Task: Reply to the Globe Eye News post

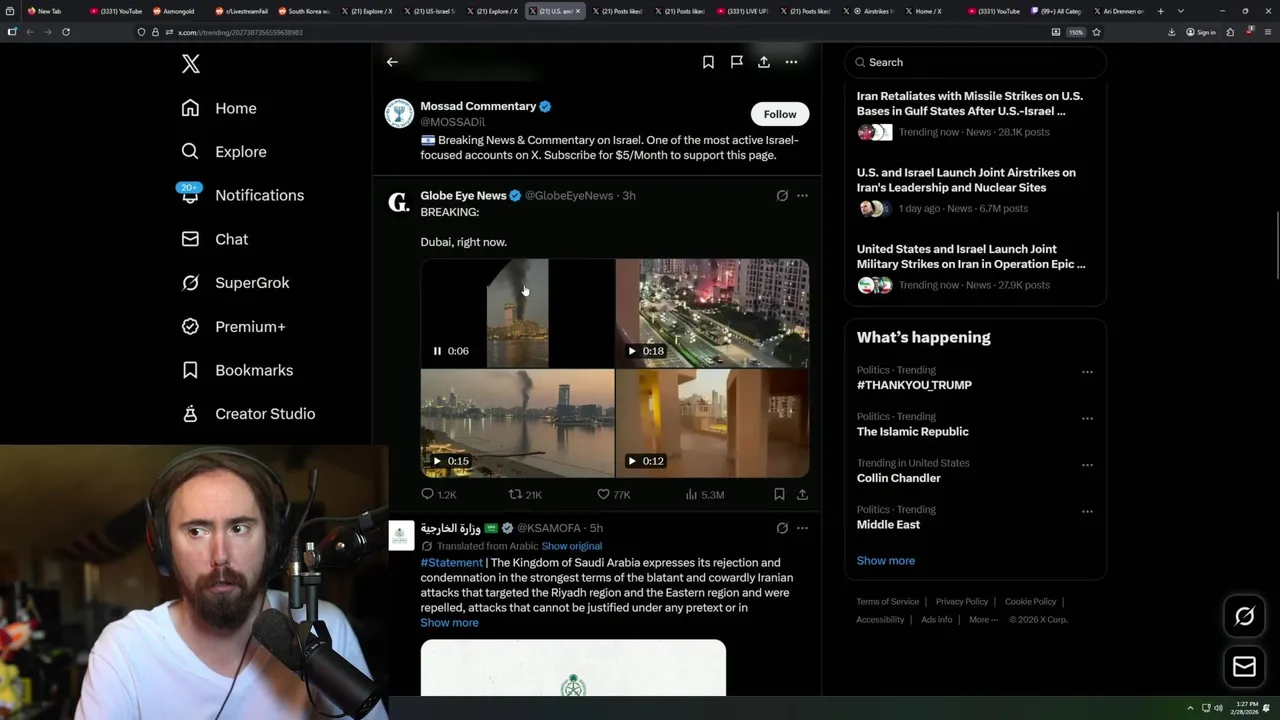Action: [438, 494]
